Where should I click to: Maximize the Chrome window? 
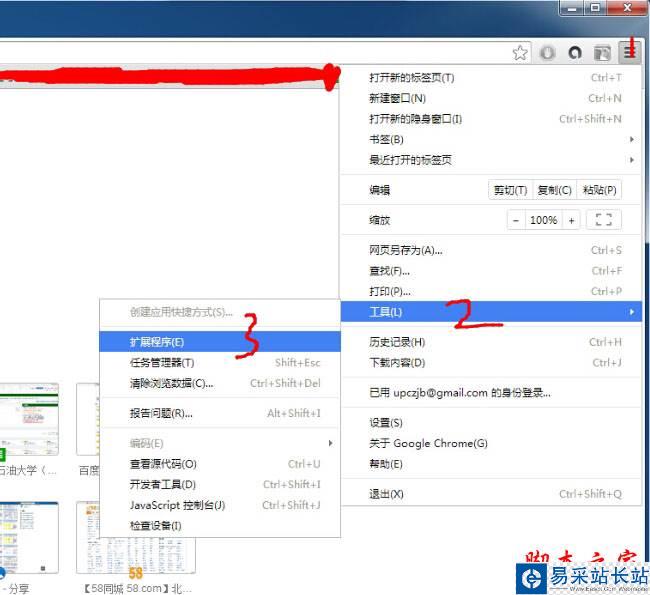[595, 7]
